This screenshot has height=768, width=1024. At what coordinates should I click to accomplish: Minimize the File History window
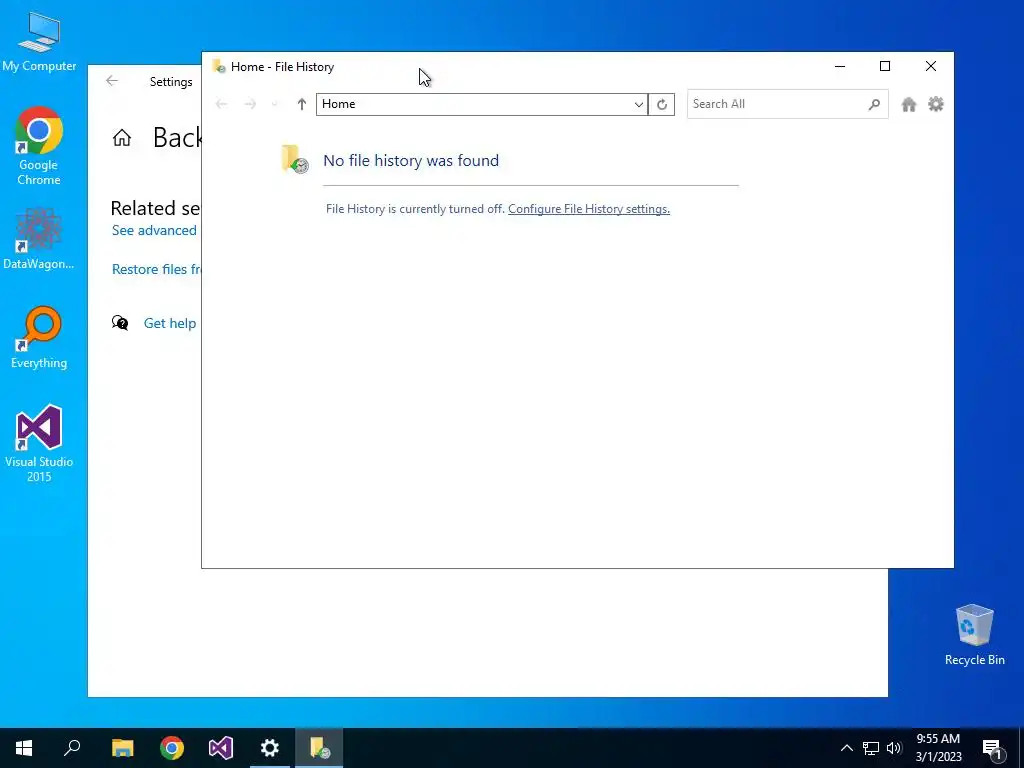(840, 66)
